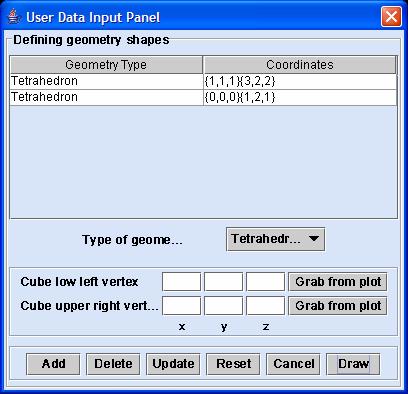Click the Type of geome... label
The width and height of the screenshot is (408, 394).
[x=132, y=240]
